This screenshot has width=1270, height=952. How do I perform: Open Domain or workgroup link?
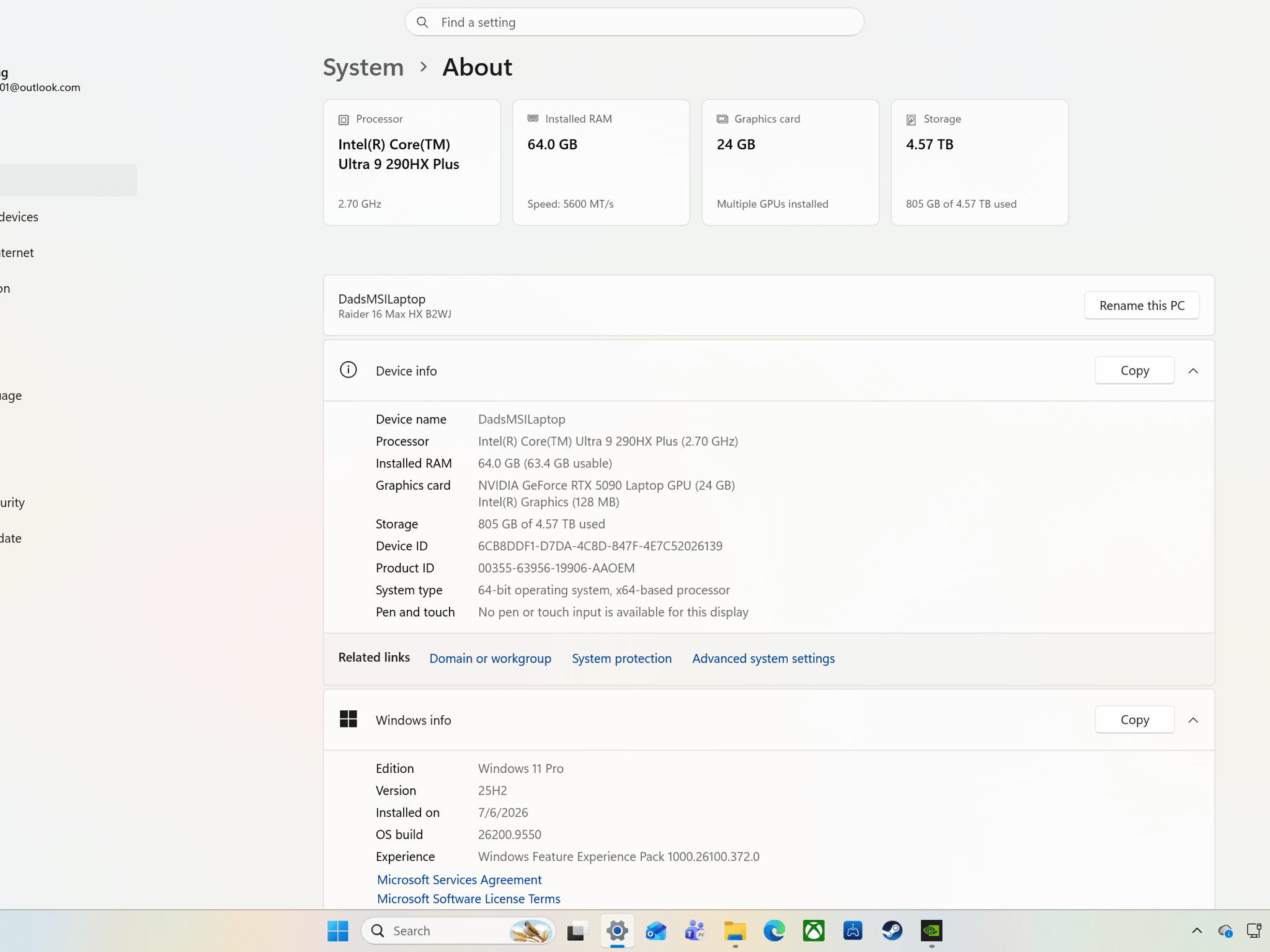click(x=490, y=658)
